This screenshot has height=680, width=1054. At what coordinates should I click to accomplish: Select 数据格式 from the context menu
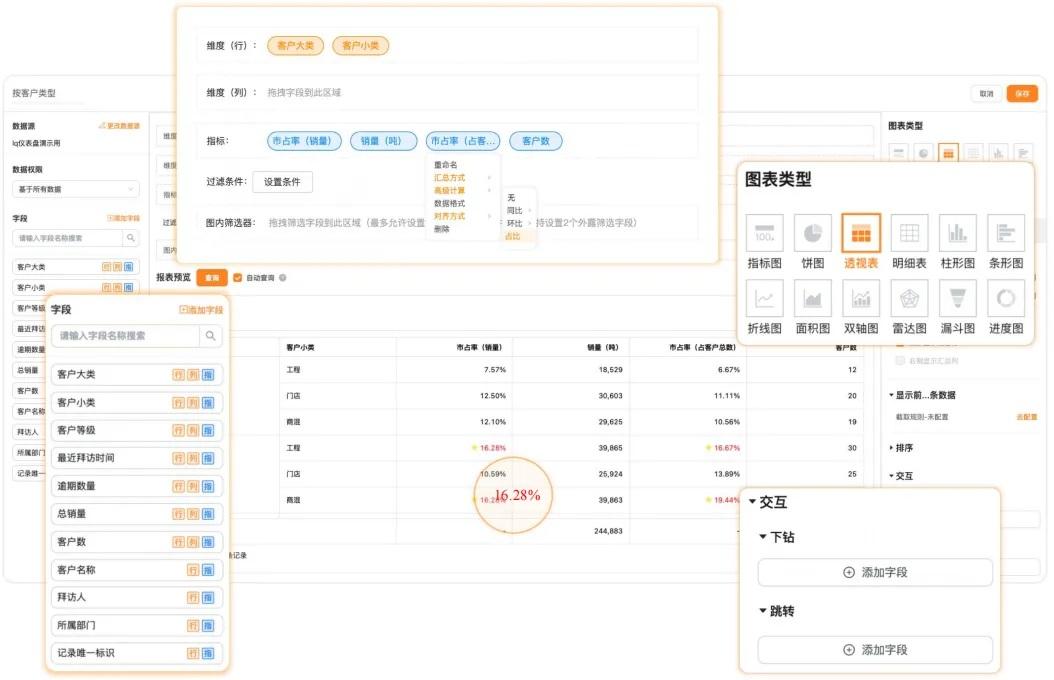click(x=450, y=203)
